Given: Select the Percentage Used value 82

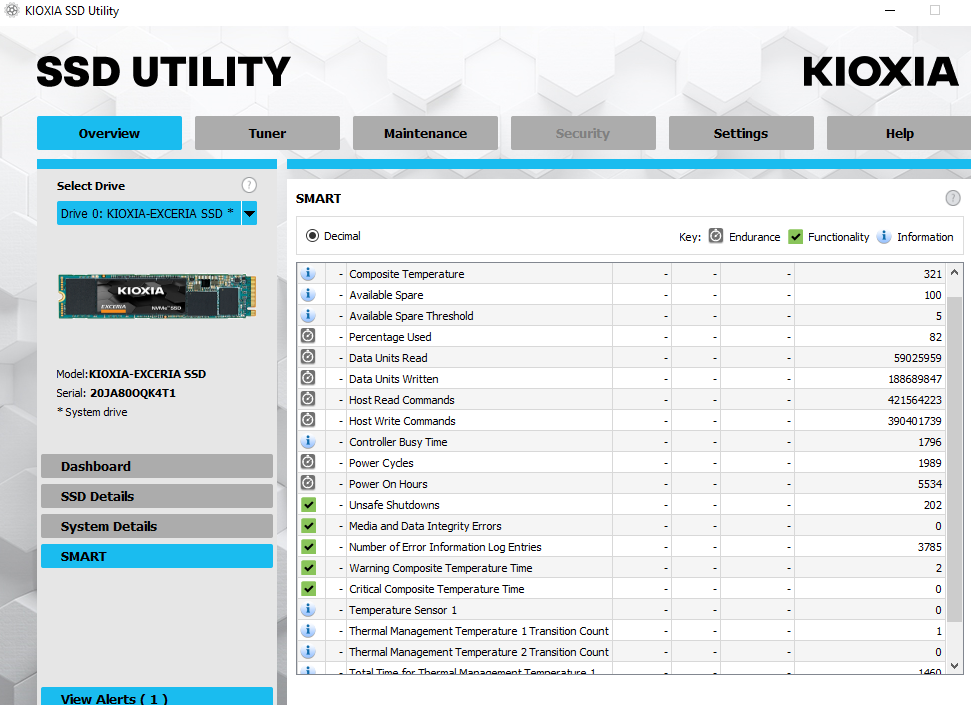Looking at the screenshot, I should [935, 337].
